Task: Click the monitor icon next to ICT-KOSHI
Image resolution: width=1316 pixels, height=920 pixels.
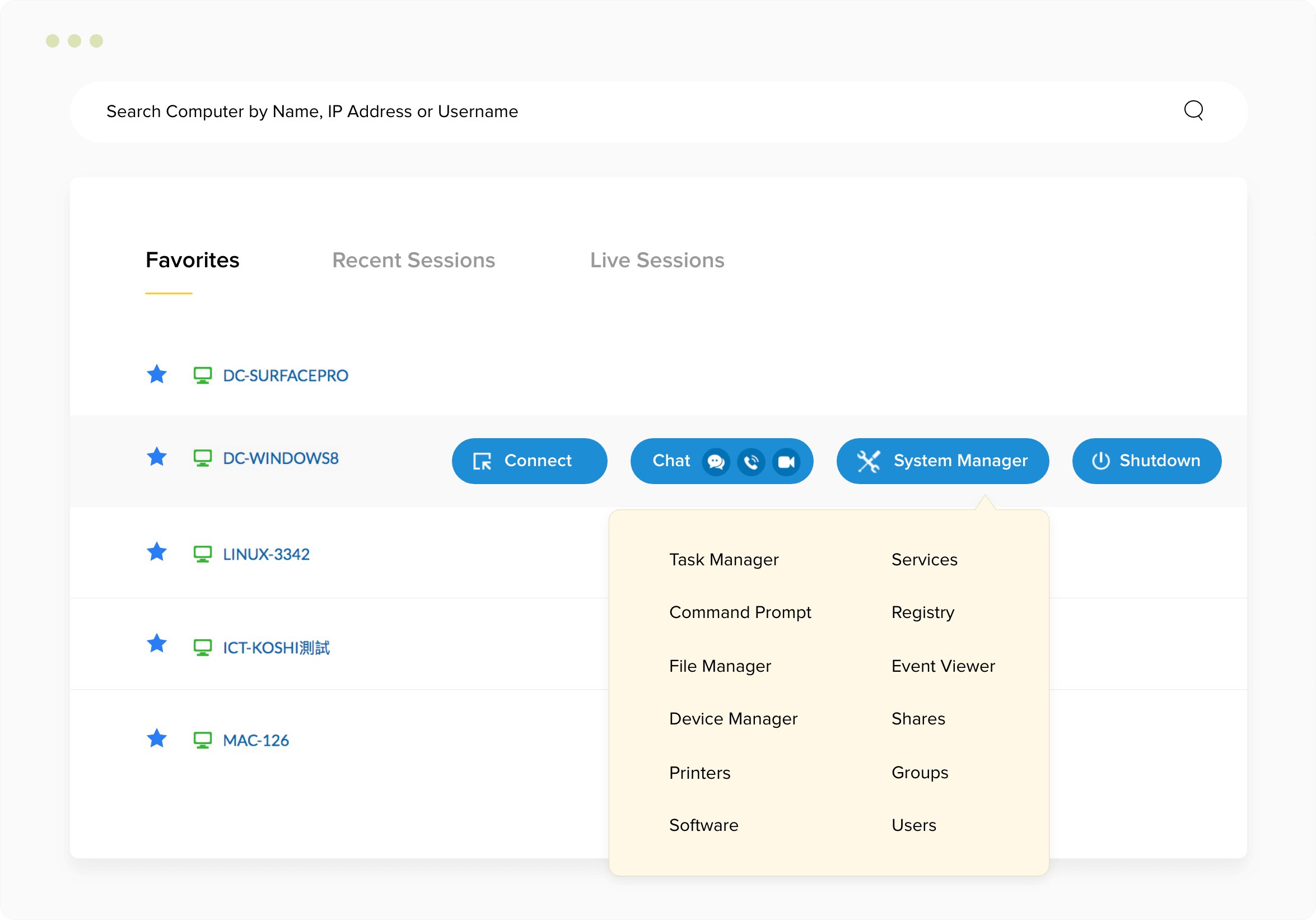Action: tap(202, 648)
